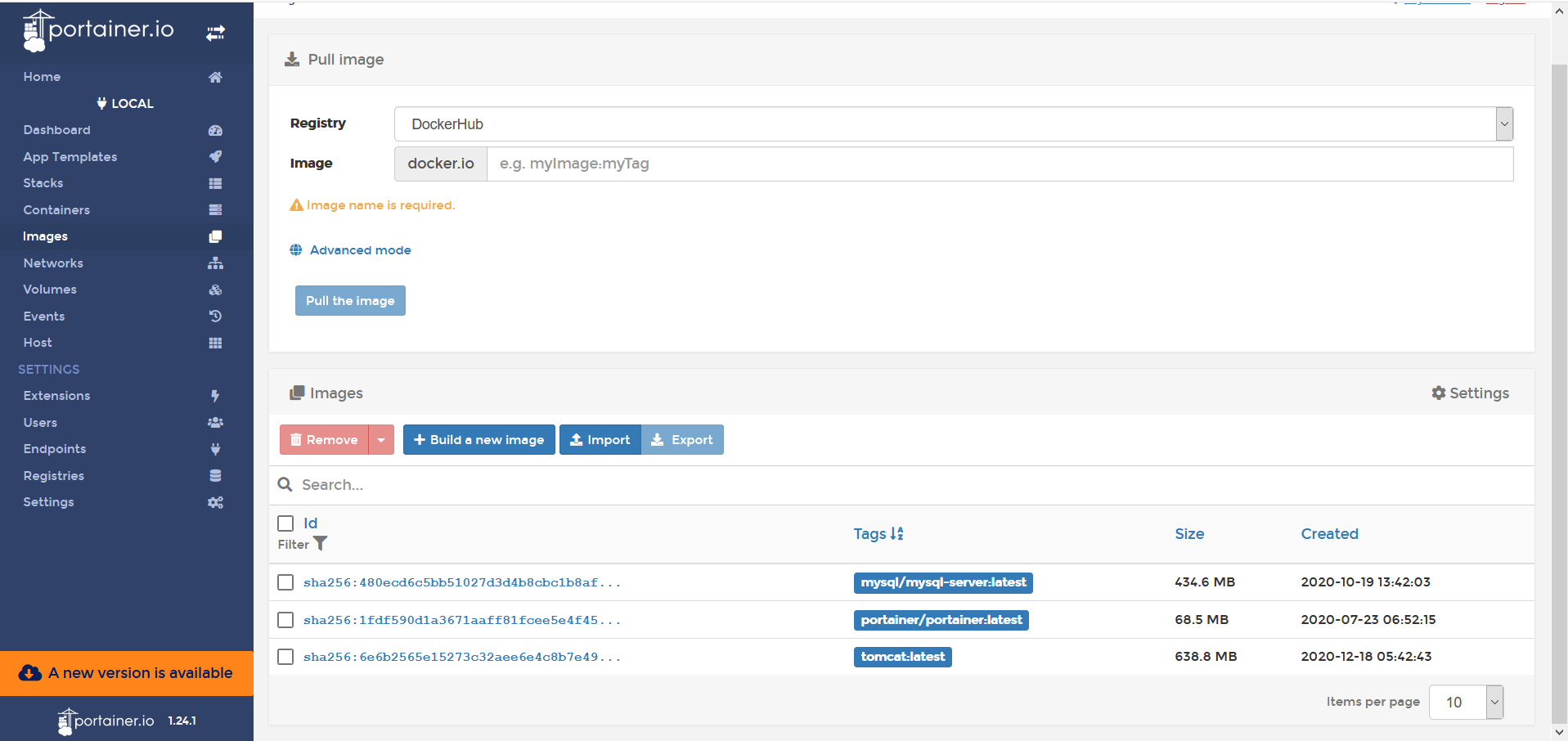Expand the Remove button caret dropdown
Image resolution: width=1568 pixels, height=741 pixels.
pos(381,439)
